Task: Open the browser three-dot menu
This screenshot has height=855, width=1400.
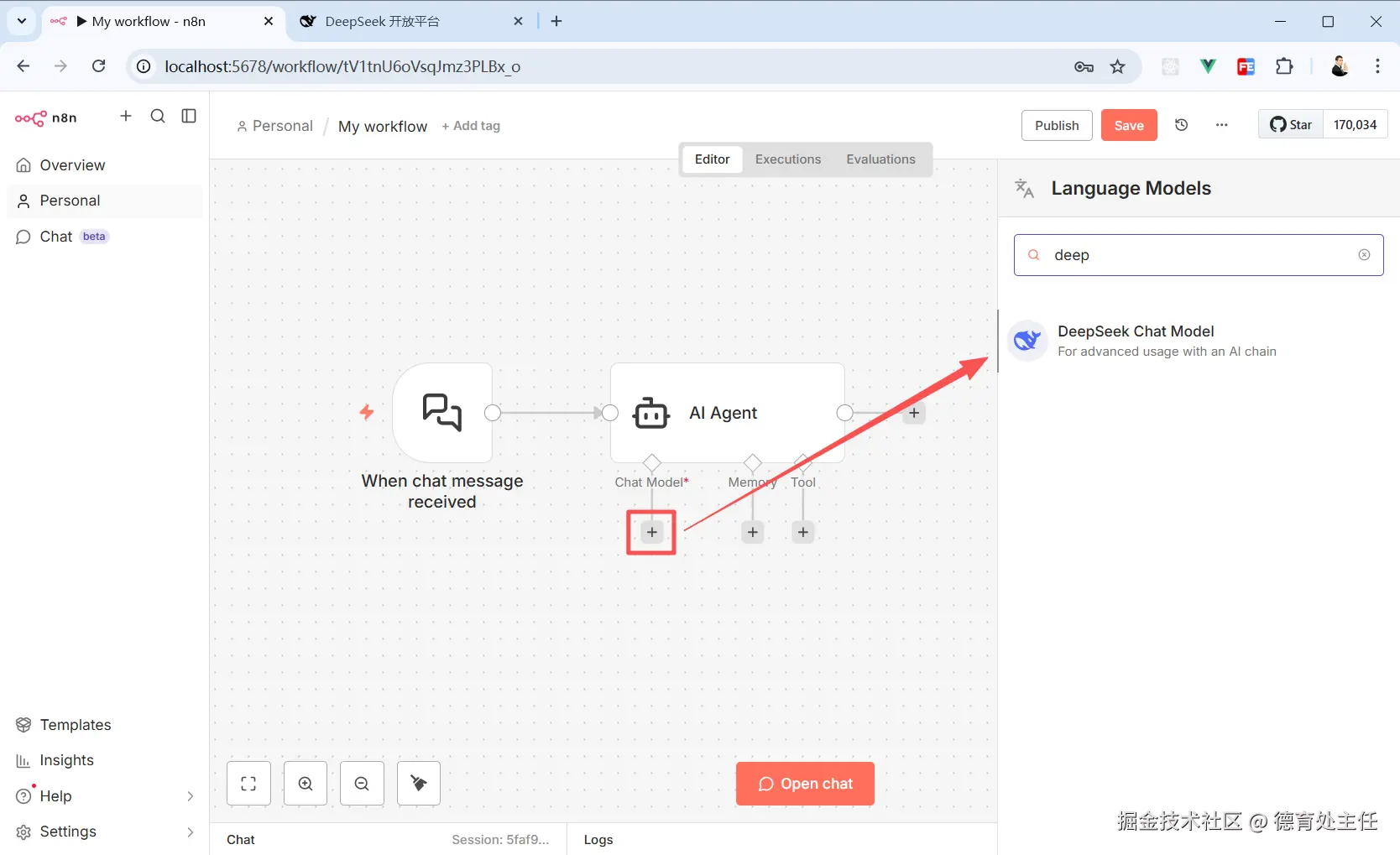Action: 1377,66
